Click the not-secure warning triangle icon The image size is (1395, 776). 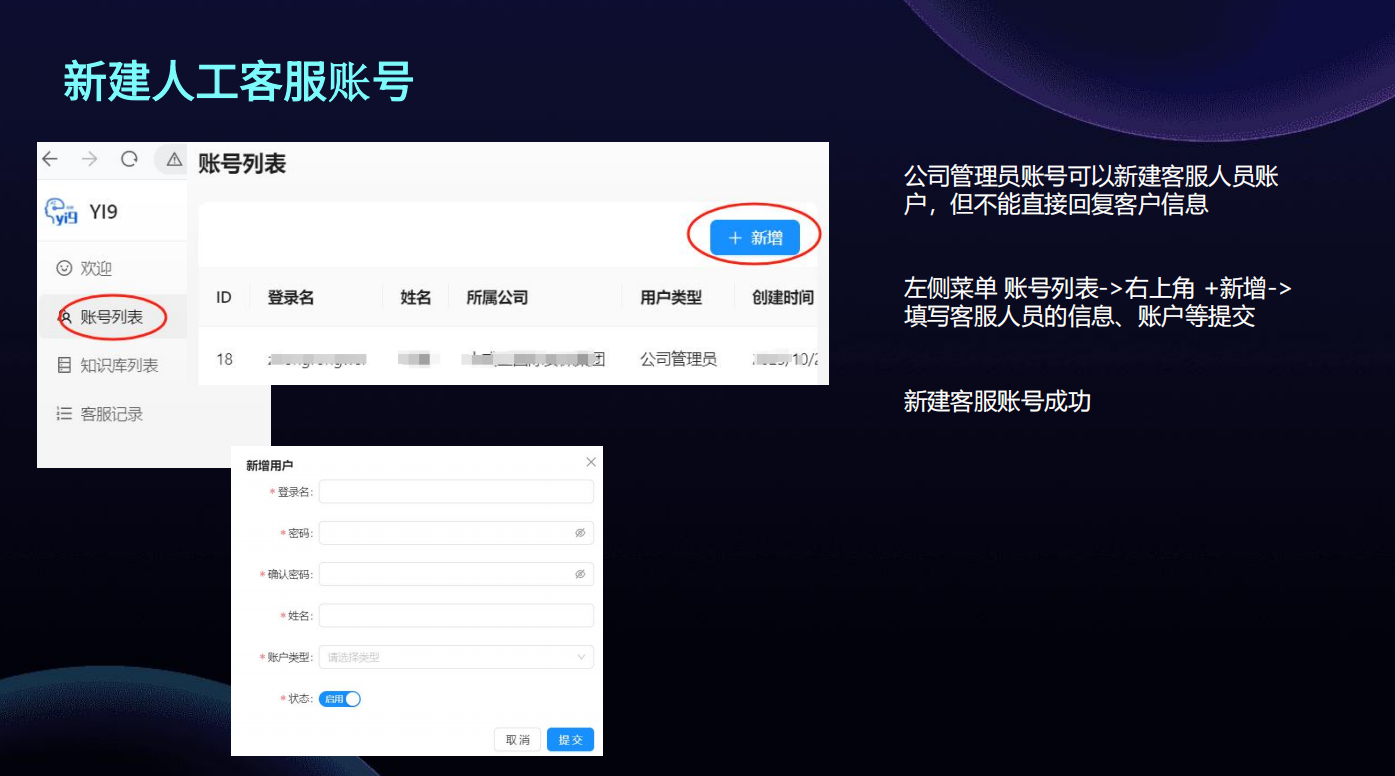174,159
